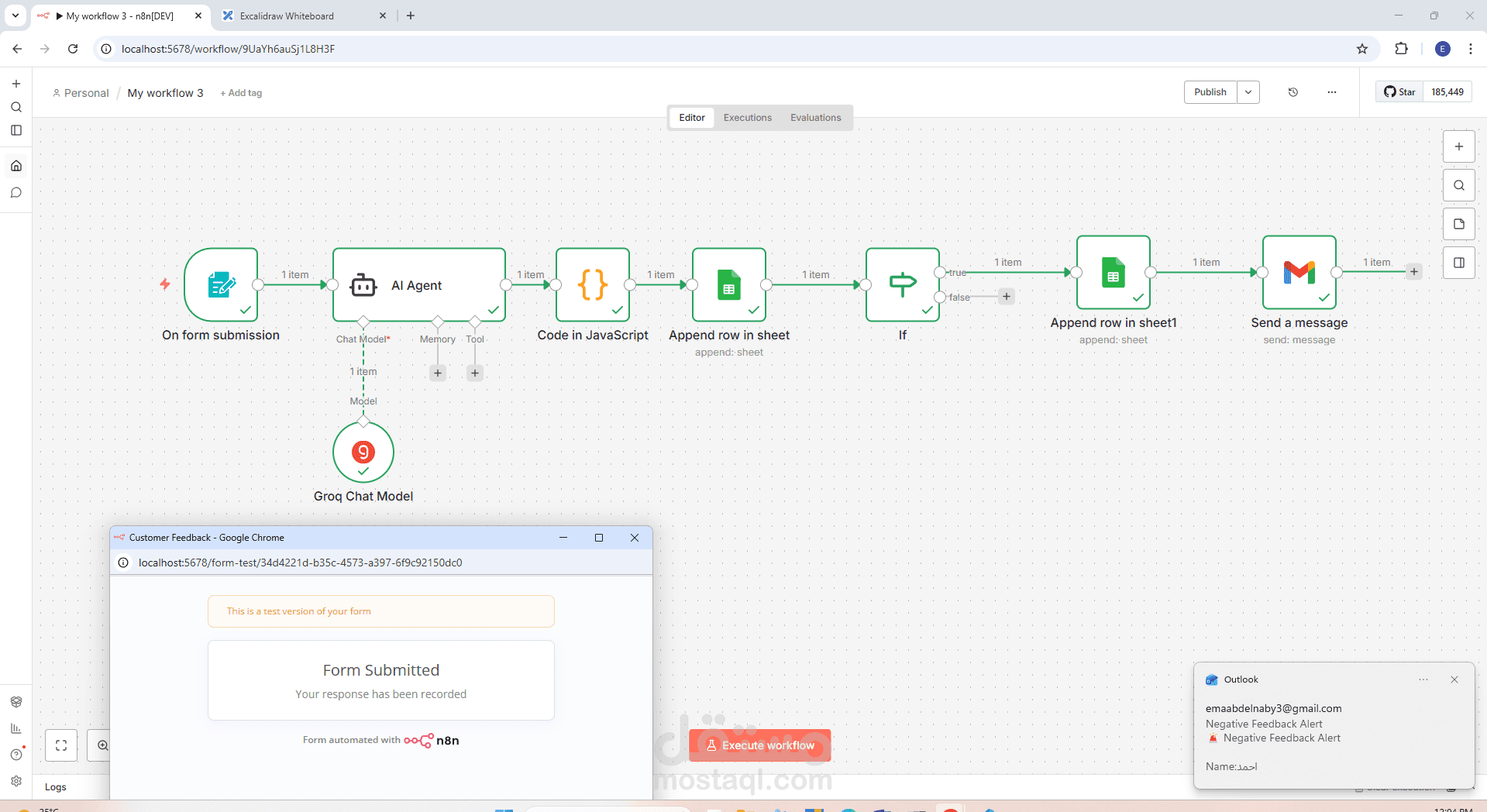Bookmark this page with star icon

1362,49
